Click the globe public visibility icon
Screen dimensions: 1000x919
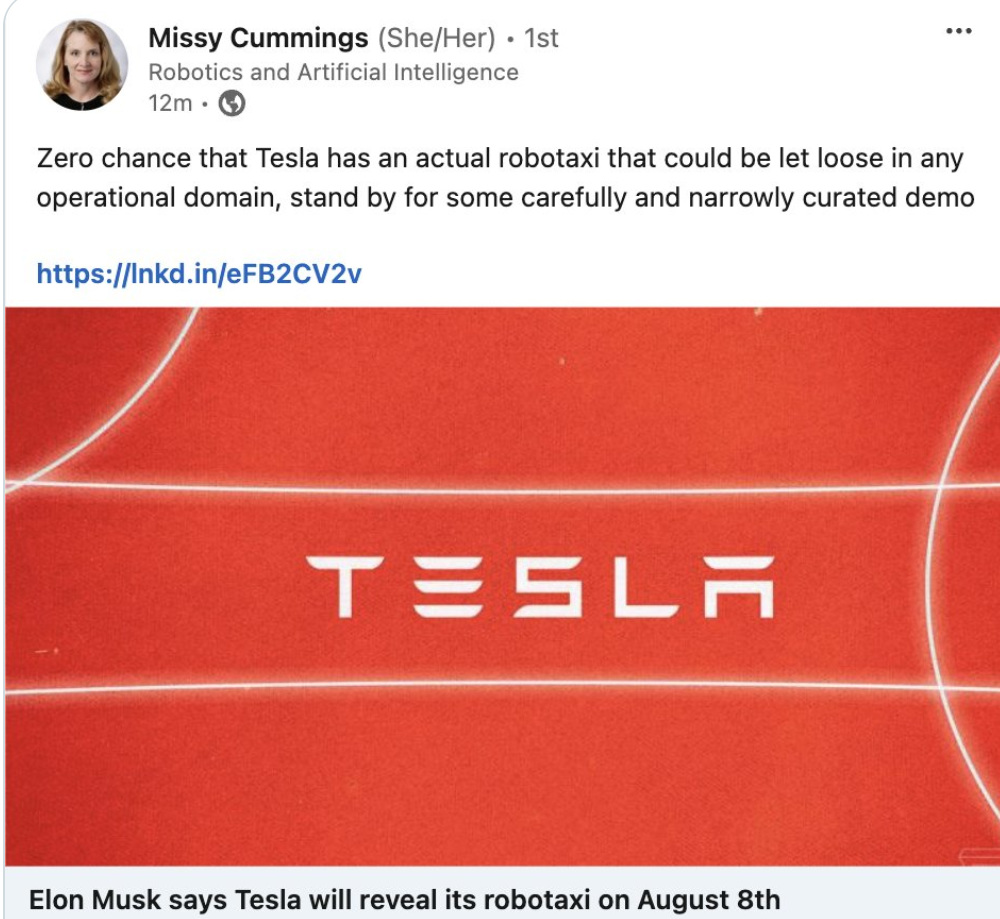[x=232, y=103]
